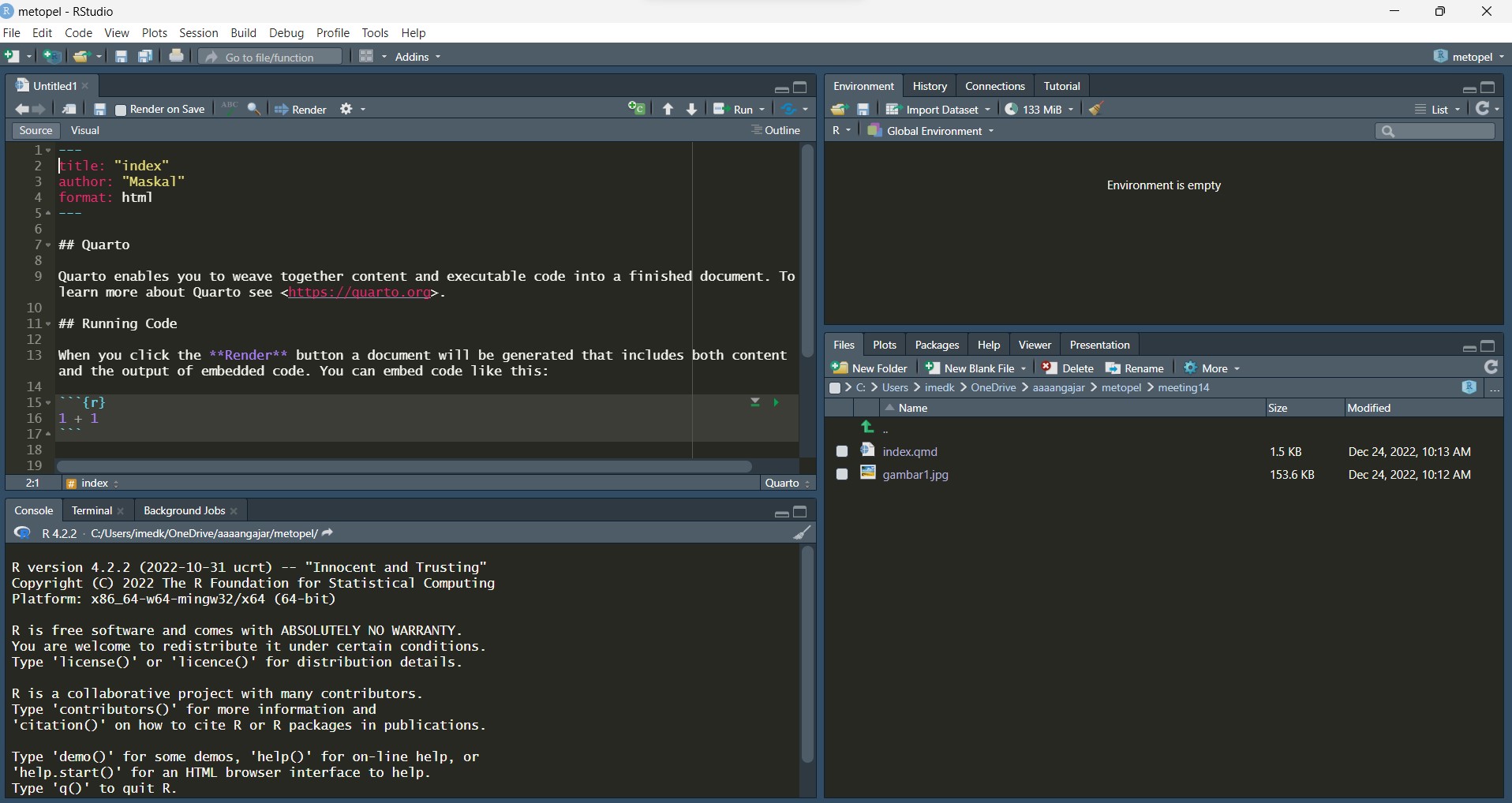This screenshot has height=803, width=1512.
Task: Open the quarto.org link in the editor
Action: (360, 293)
